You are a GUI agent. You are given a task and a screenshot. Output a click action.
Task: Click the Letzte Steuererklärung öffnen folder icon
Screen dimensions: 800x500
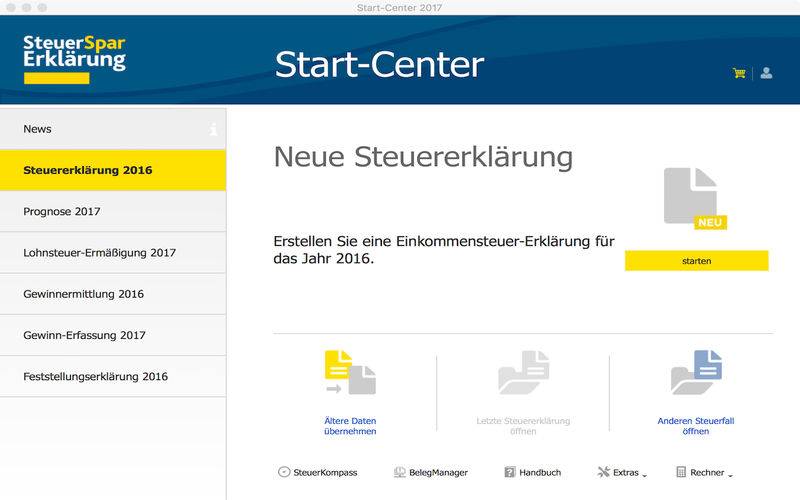point(523,372)
